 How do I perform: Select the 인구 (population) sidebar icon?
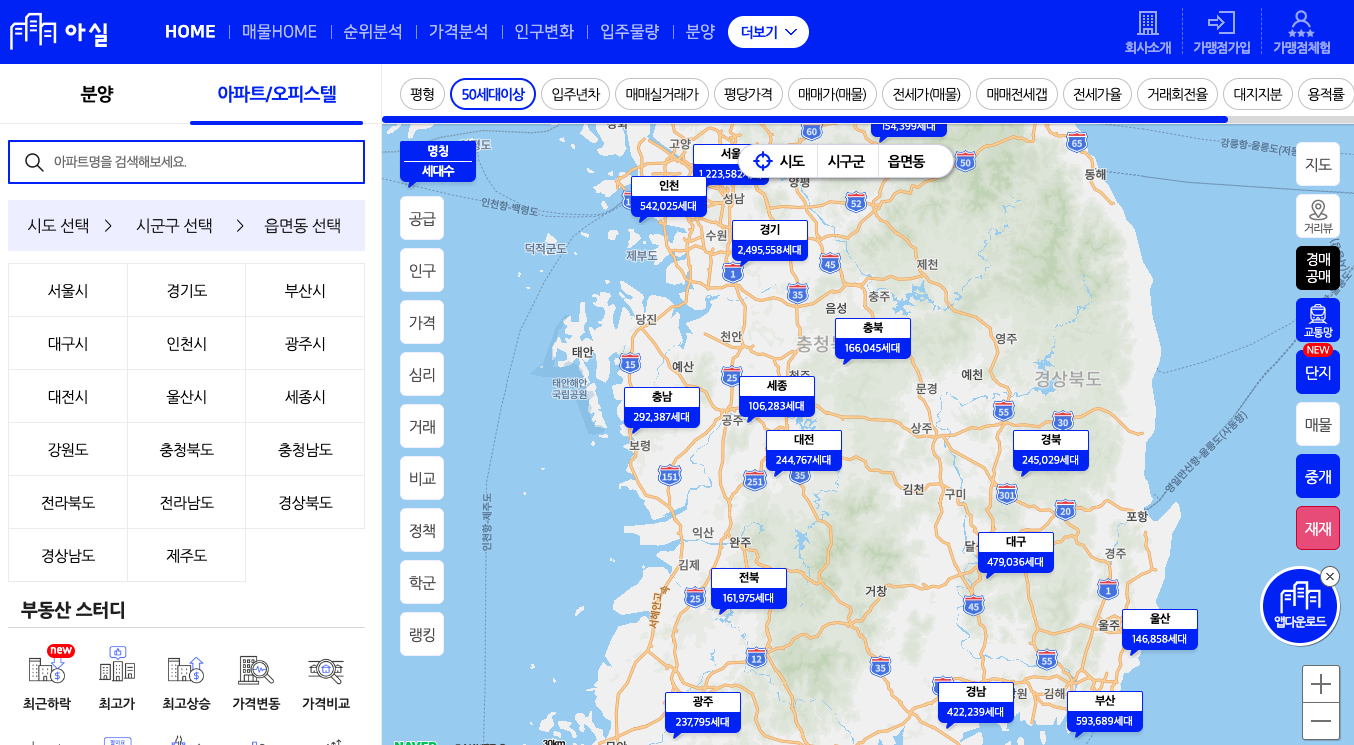(x=421, y=270)
